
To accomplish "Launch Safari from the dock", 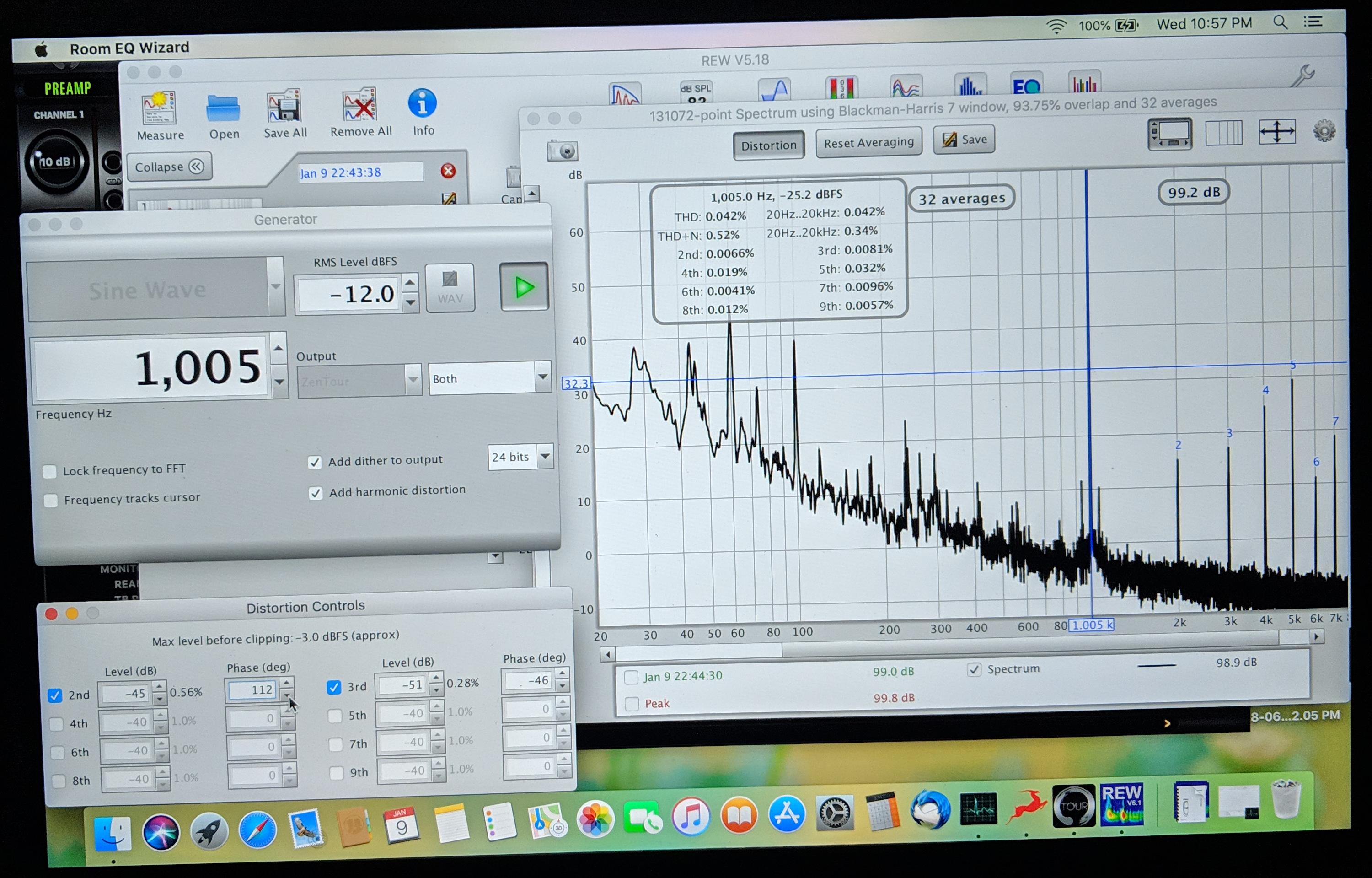I will [257, 830].
